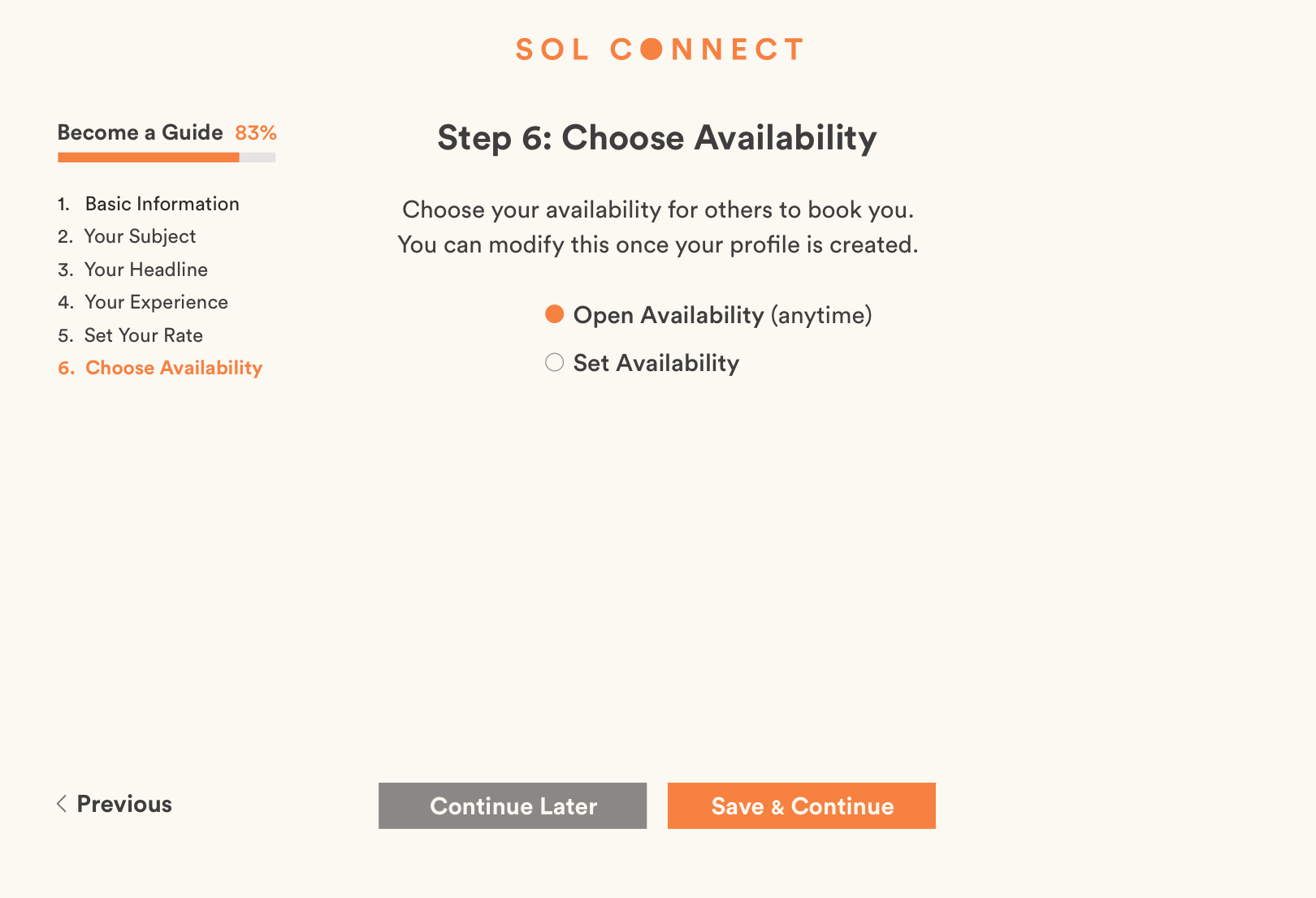Click the Previous link text
Screen dimensions: 1316x898
point(124,804)
